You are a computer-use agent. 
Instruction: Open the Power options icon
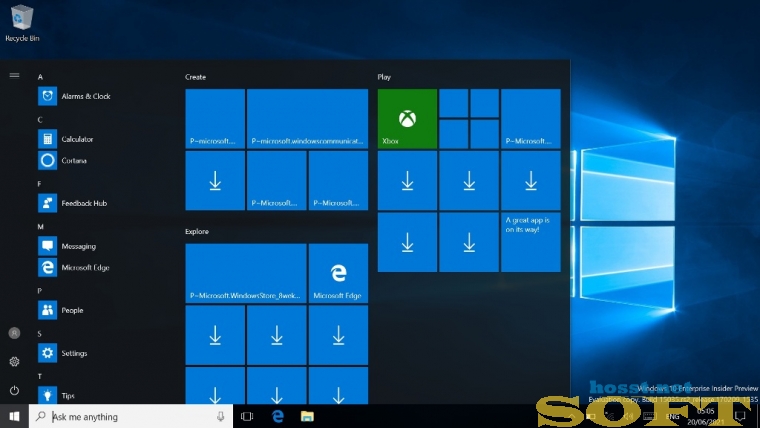[15, 390]
